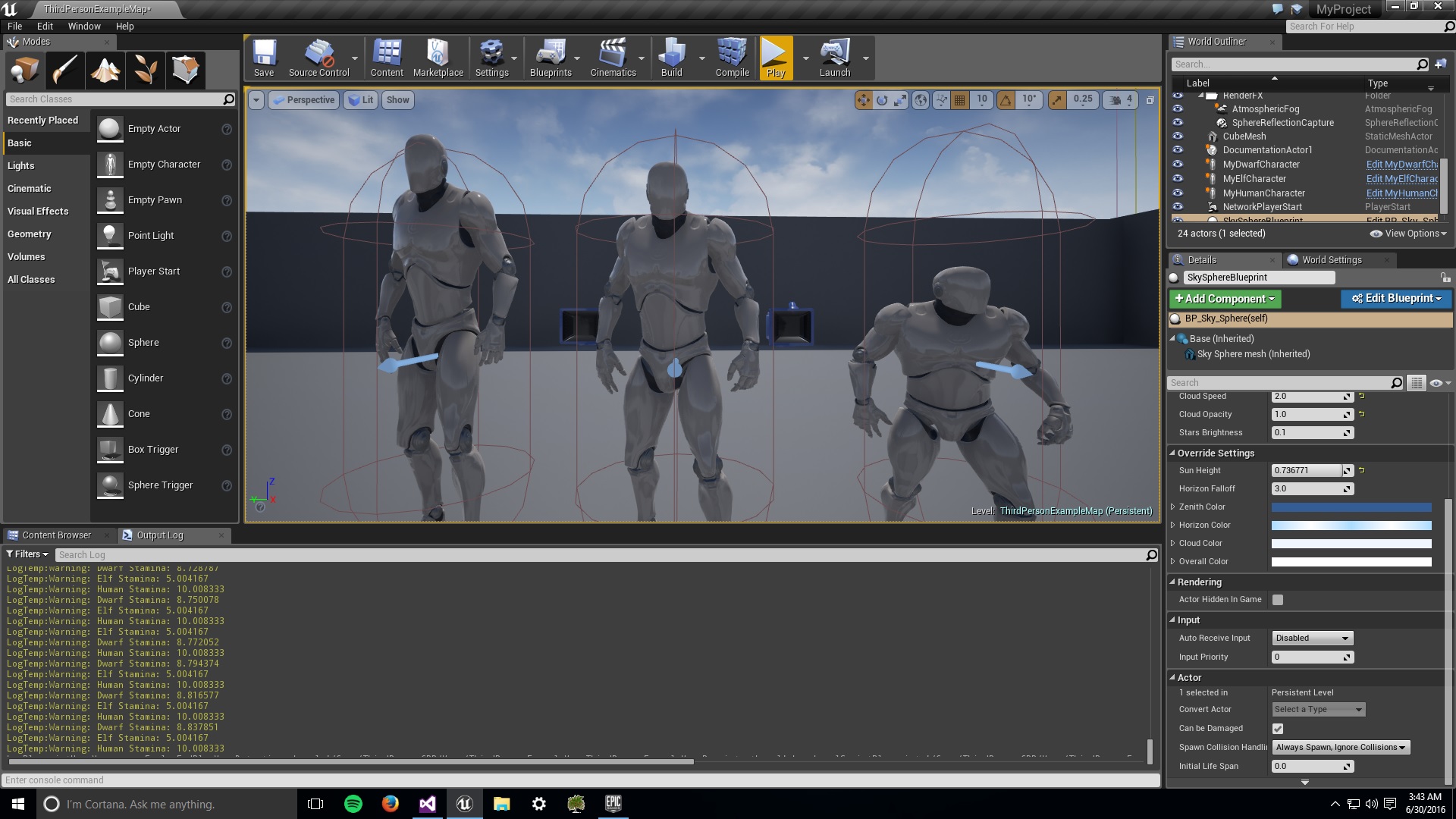
Task: Click the Launch toolbar icon
Action: (x=834, y=58)
